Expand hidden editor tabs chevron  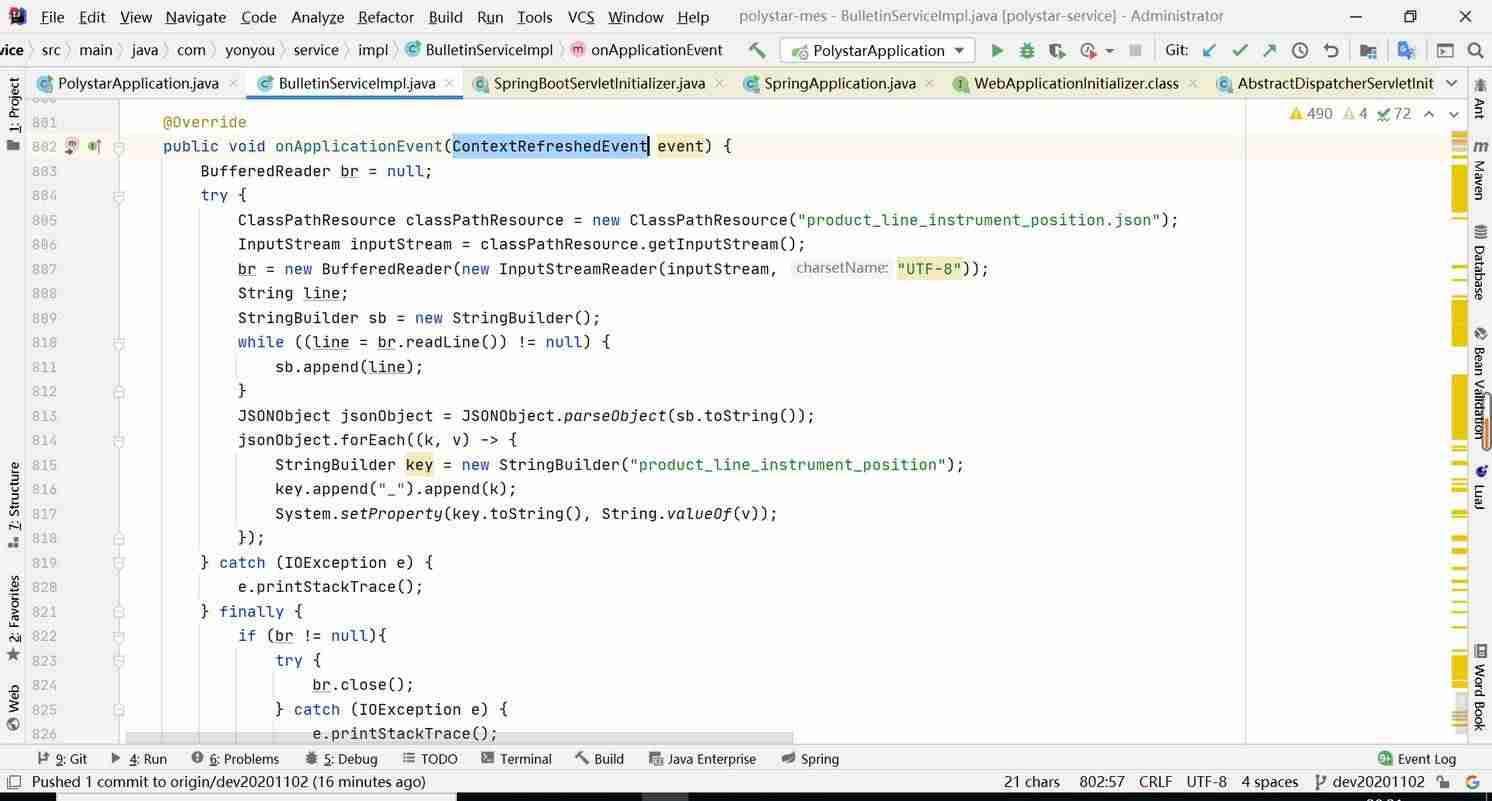[x=1452, y=83]
